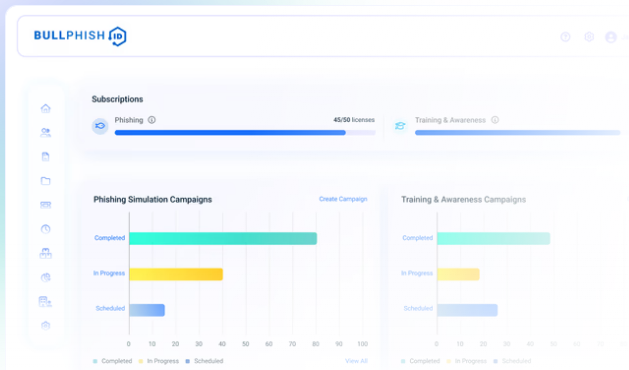Click the Phishing fish subscription icon
Viewport: 629px width, 370px height.
point(100,126)
